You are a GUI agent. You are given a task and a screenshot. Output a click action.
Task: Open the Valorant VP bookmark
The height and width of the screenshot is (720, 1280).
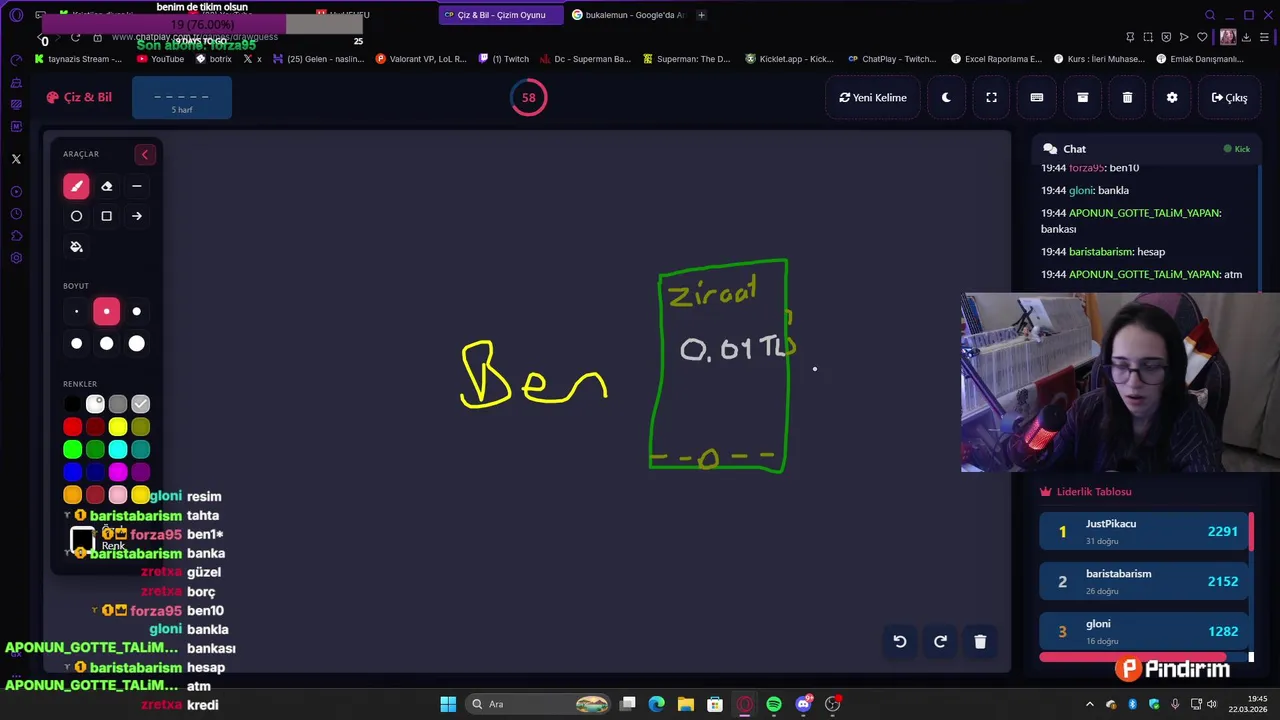click(x=421, y=59)
